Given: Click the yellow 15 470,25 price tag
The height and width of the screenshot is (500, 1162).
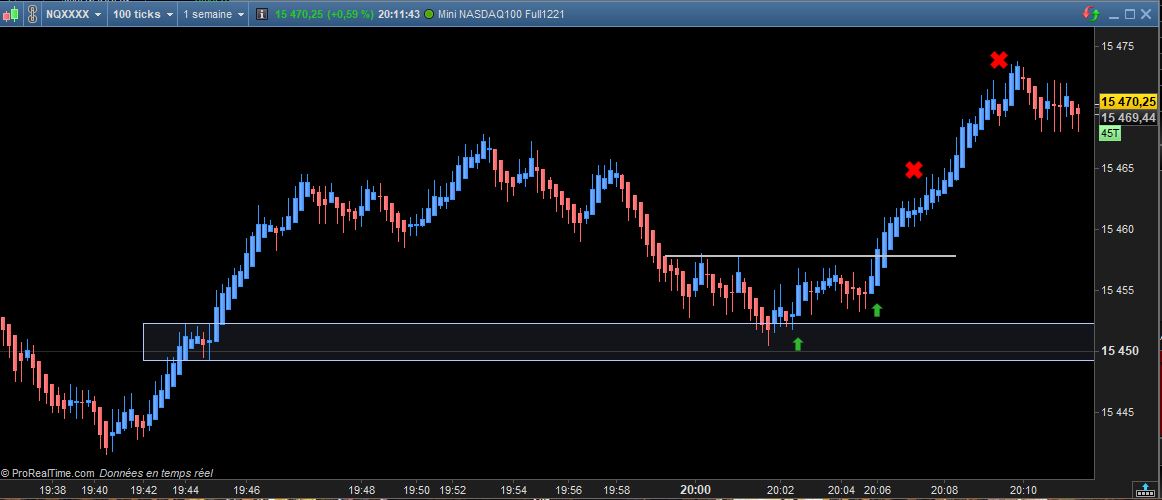Looking at the screenshot, I should point(1128,101).
